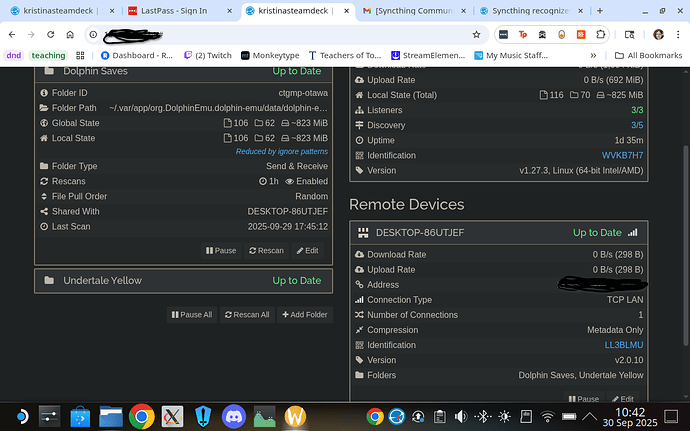Select the Folder ID value ctgmp-otawa
The height and width of the screenshot is (431, 690).
(x=303, y=93)
